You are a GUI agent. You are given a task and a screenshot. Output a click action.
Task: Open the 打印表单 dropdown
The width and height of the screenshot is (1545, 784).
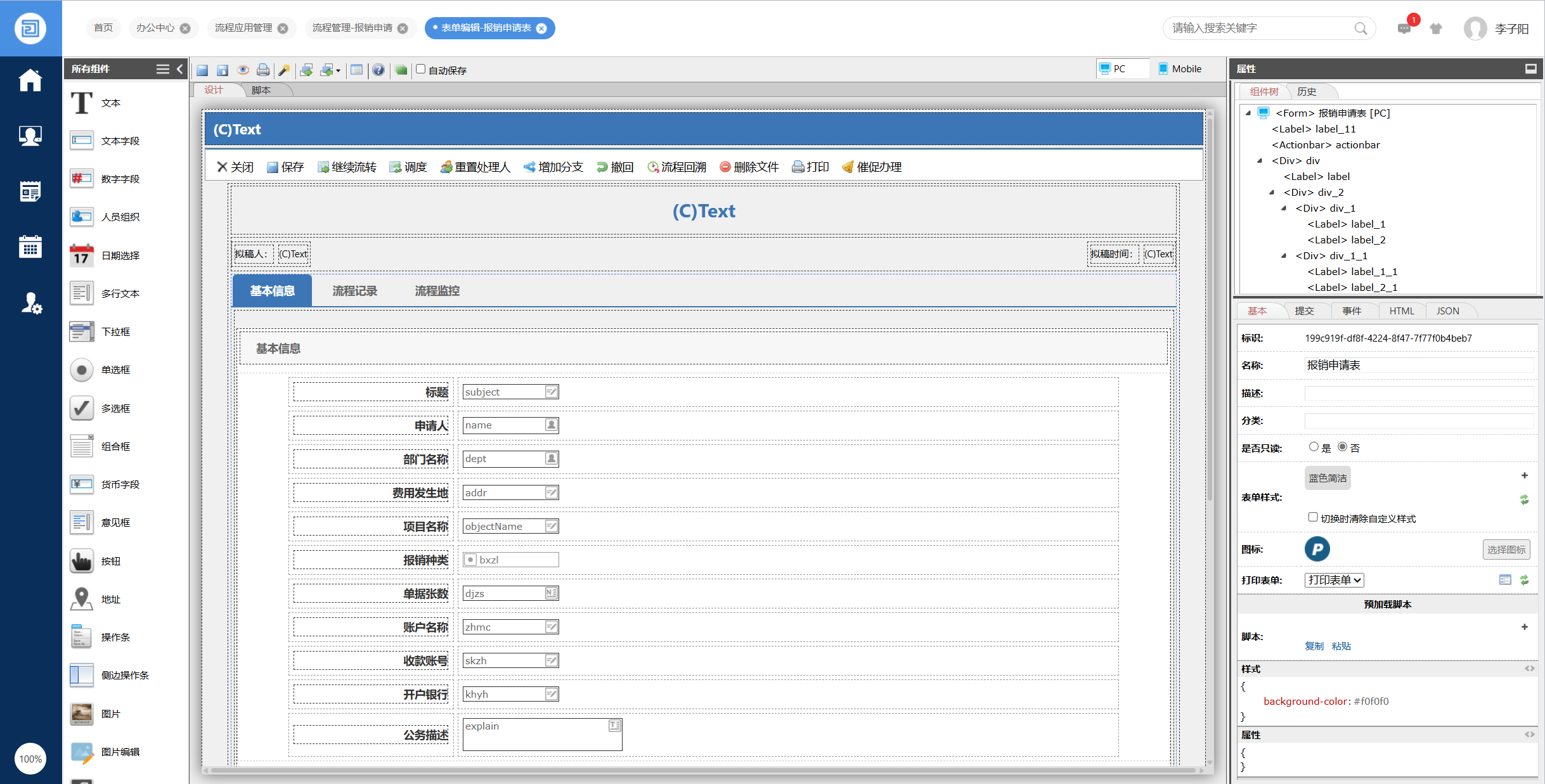click(1334, 580)
